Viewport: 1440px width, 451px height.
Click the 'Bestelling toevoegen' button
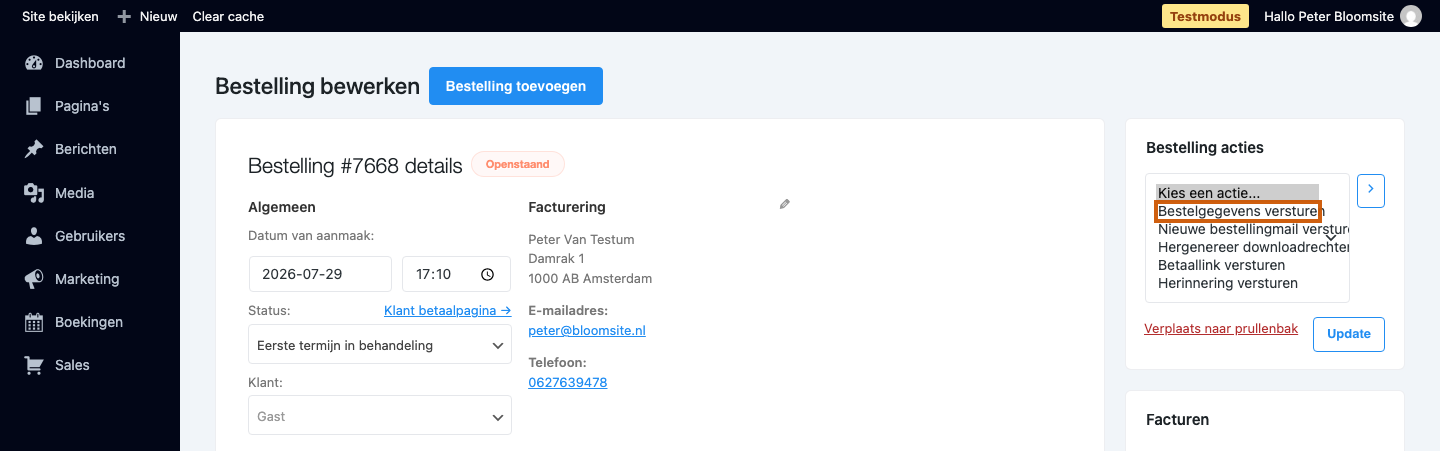[516, 86]
